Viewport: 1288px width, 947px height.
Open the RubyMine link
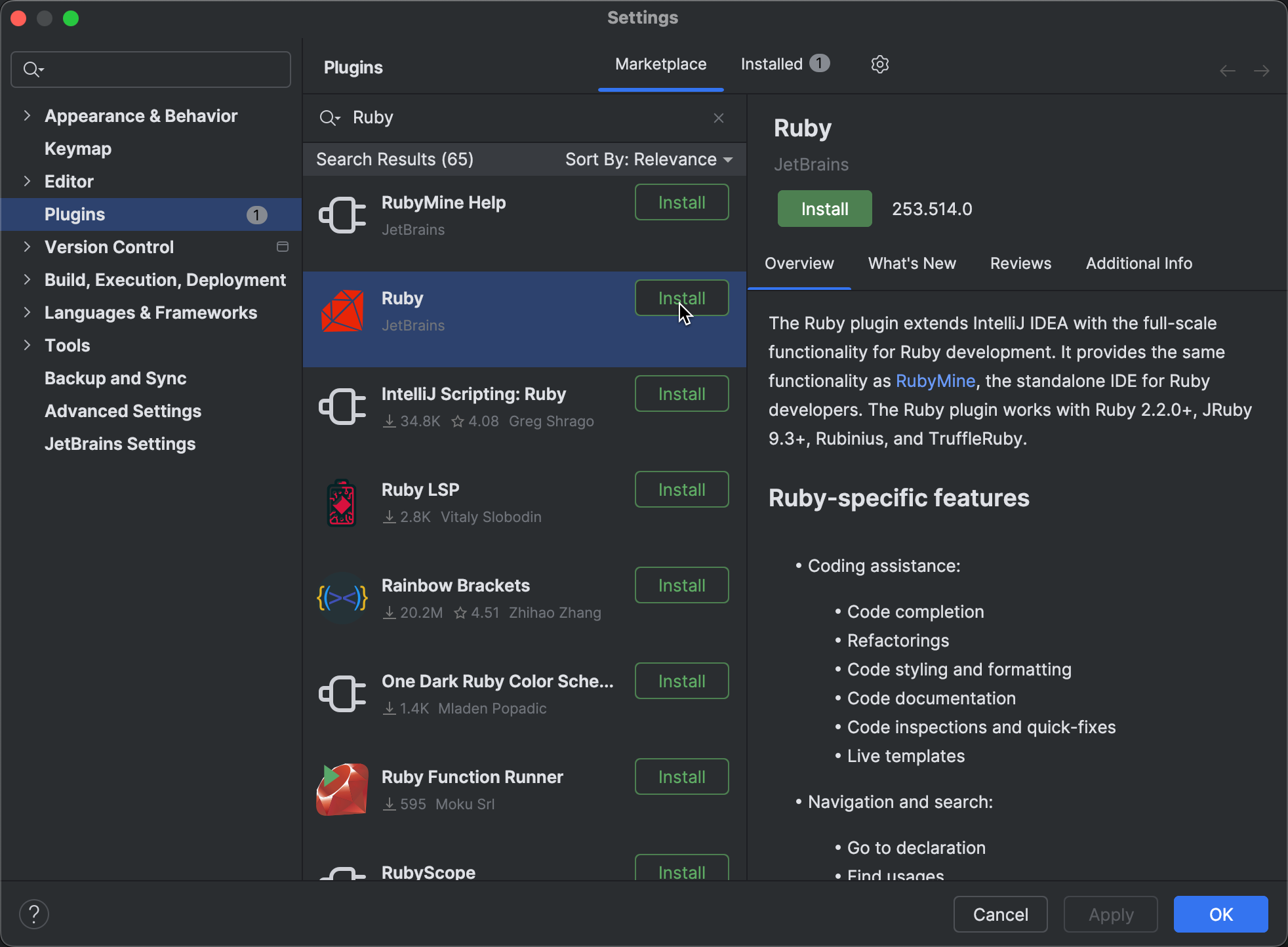936,381
